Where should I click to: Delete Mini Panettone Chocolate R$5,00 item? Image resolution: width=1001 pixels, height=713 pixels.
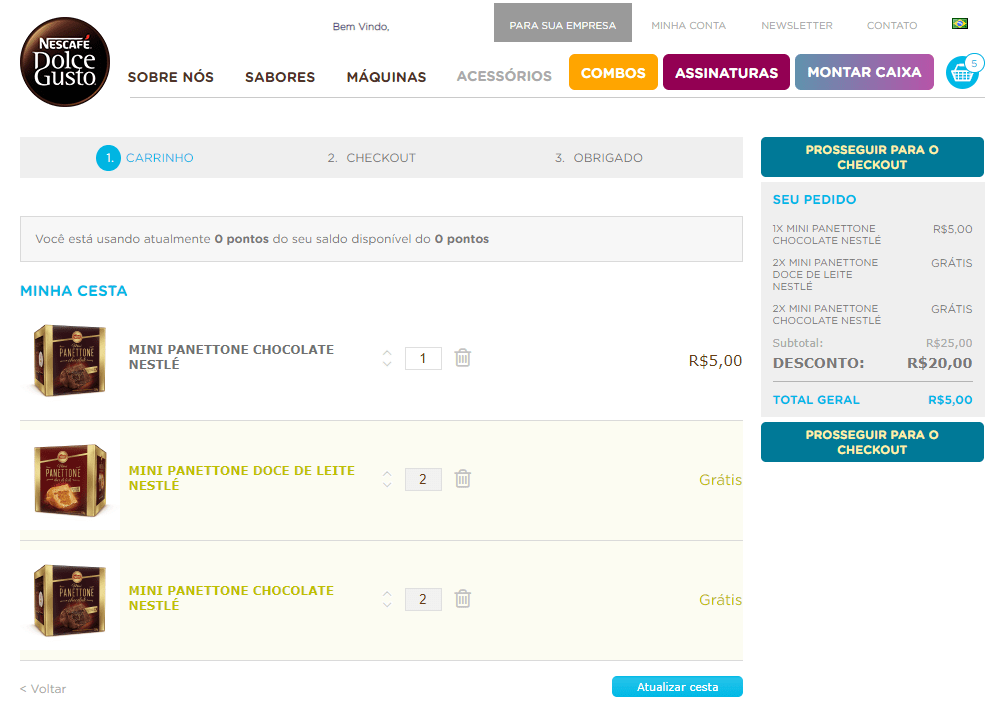462,358
